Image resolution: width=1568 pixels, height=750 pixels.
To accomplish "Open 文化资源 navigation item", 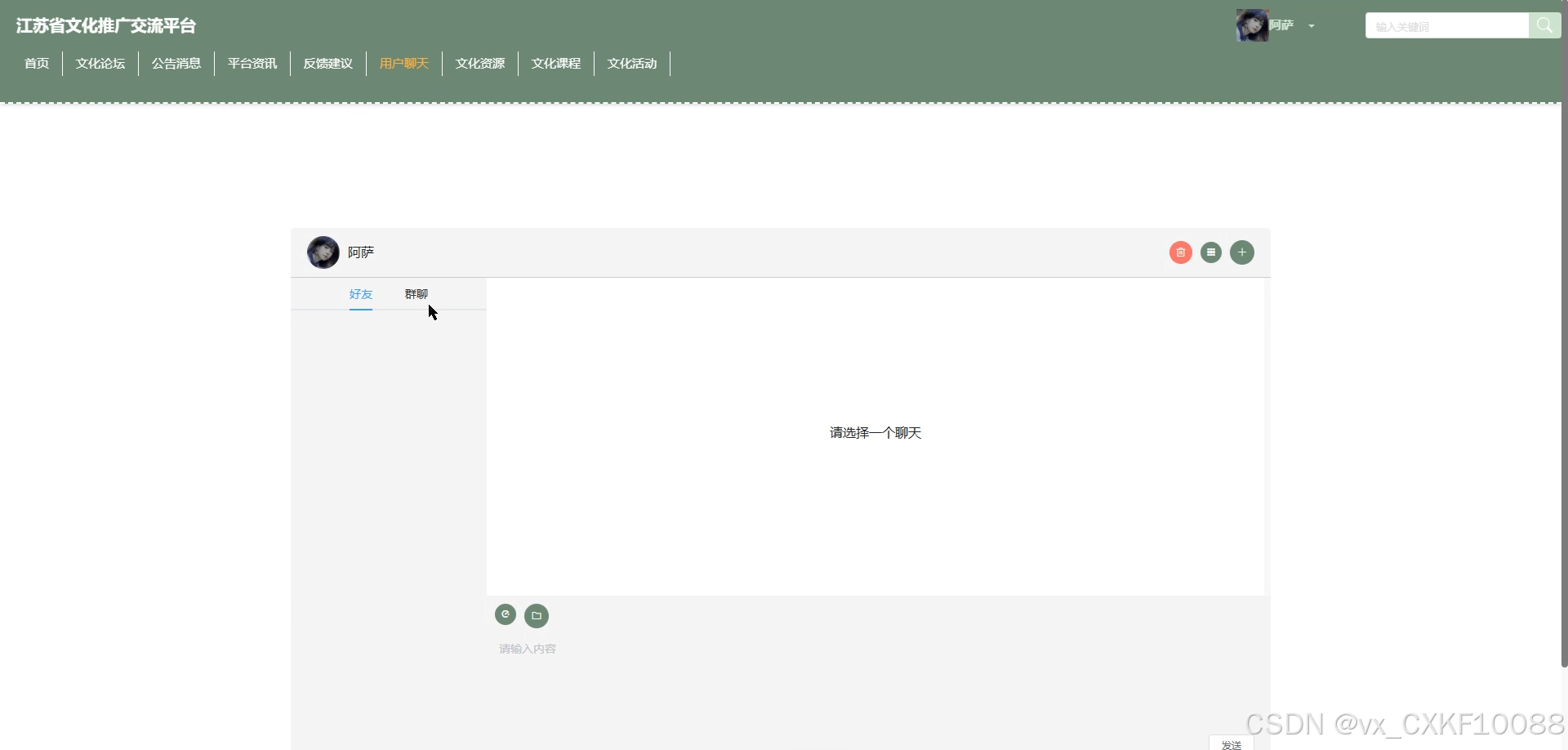I will point(480,64).
